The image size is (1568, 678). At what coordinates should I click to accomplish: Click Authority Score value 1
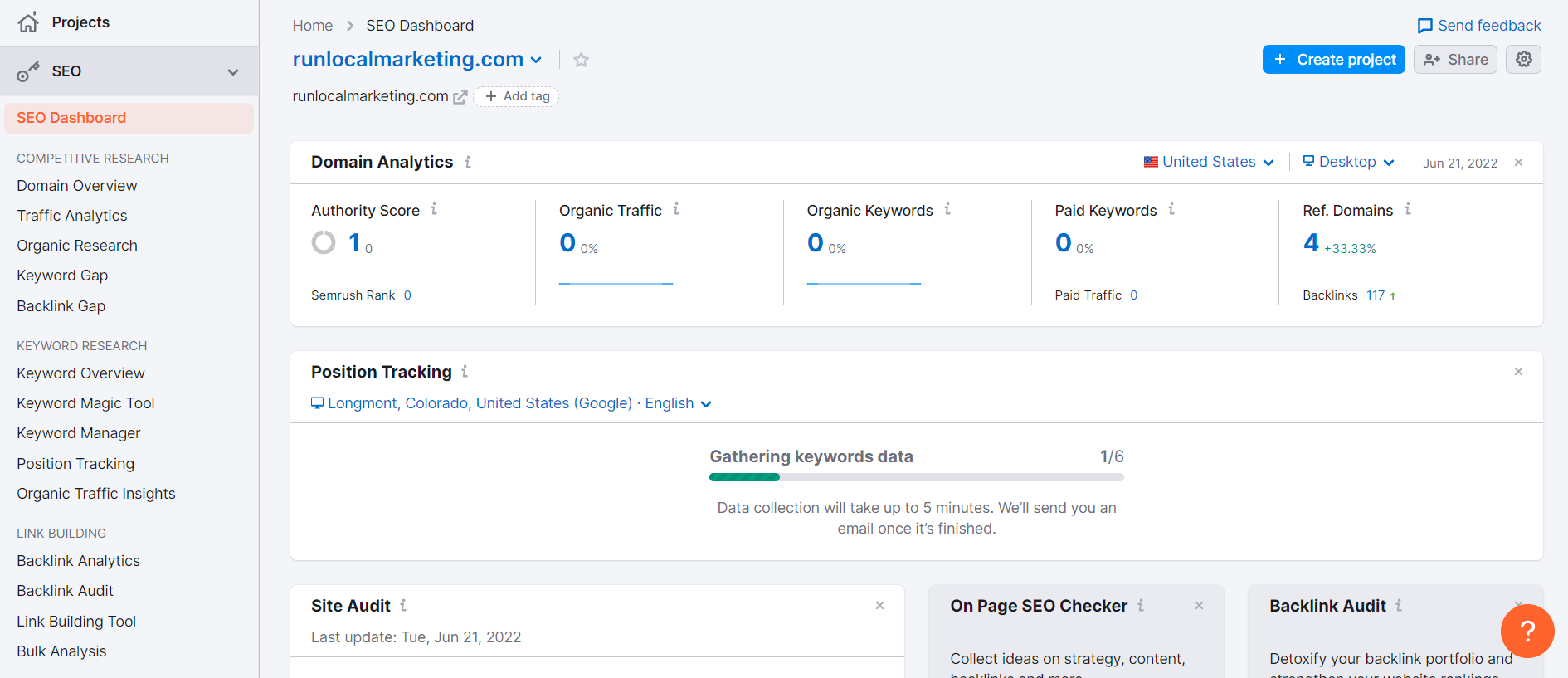[354, 242]
